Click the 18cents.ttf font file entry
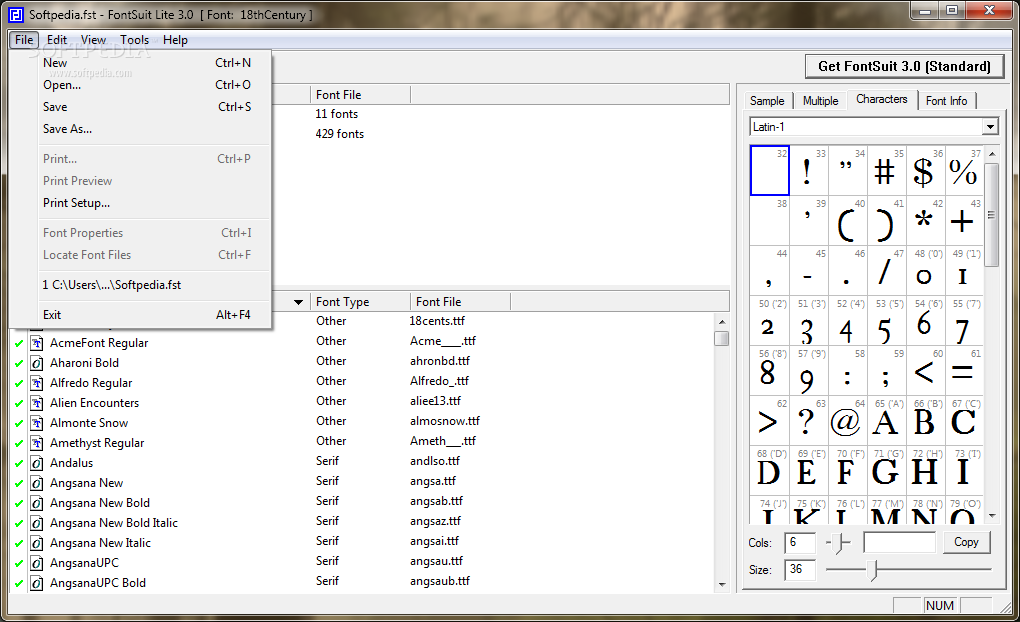This screenshot has width=1020, height=622. (x=437, y=321)
